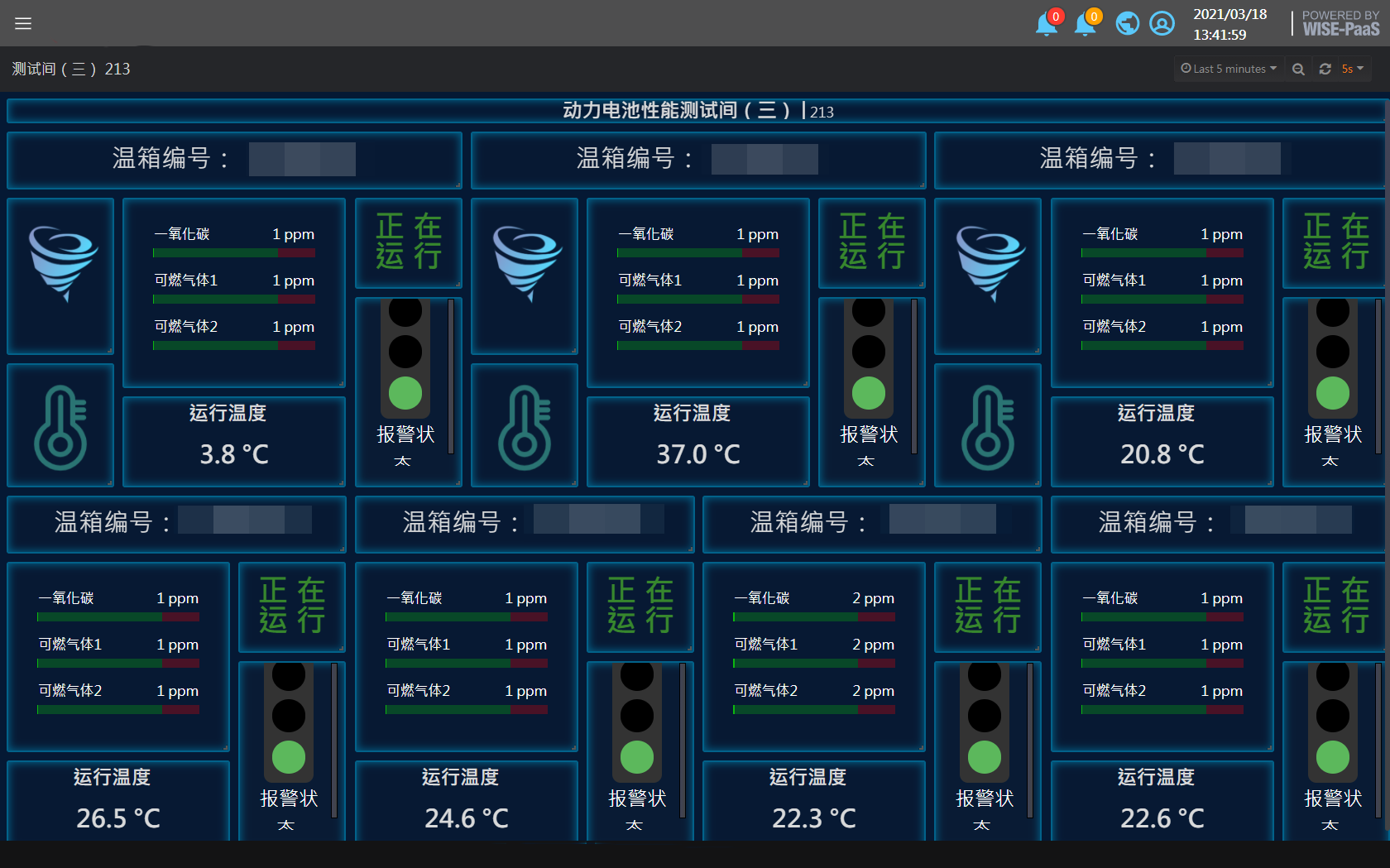Screen dimensions: 1390x868
Task: Click the tornado fan icon beside the 37.0 °C chamber
Action: [x=527, y=264]
